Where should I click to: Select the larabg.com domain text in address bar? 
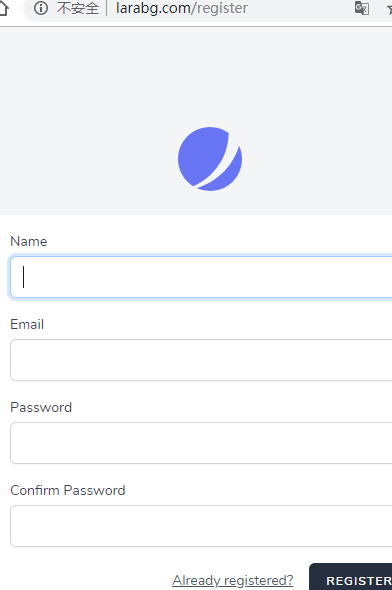[x=153, y=8]
